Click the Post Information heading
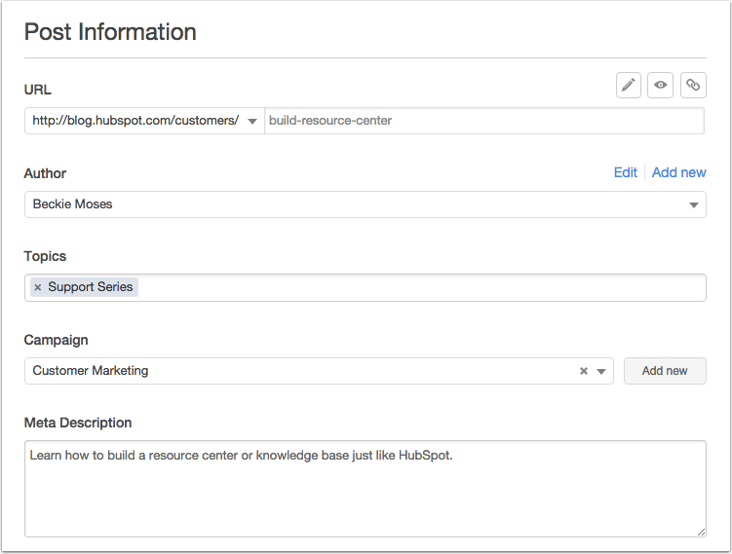Image resolution: width=732 pixels, height=554 pixels. coord(110,32)
